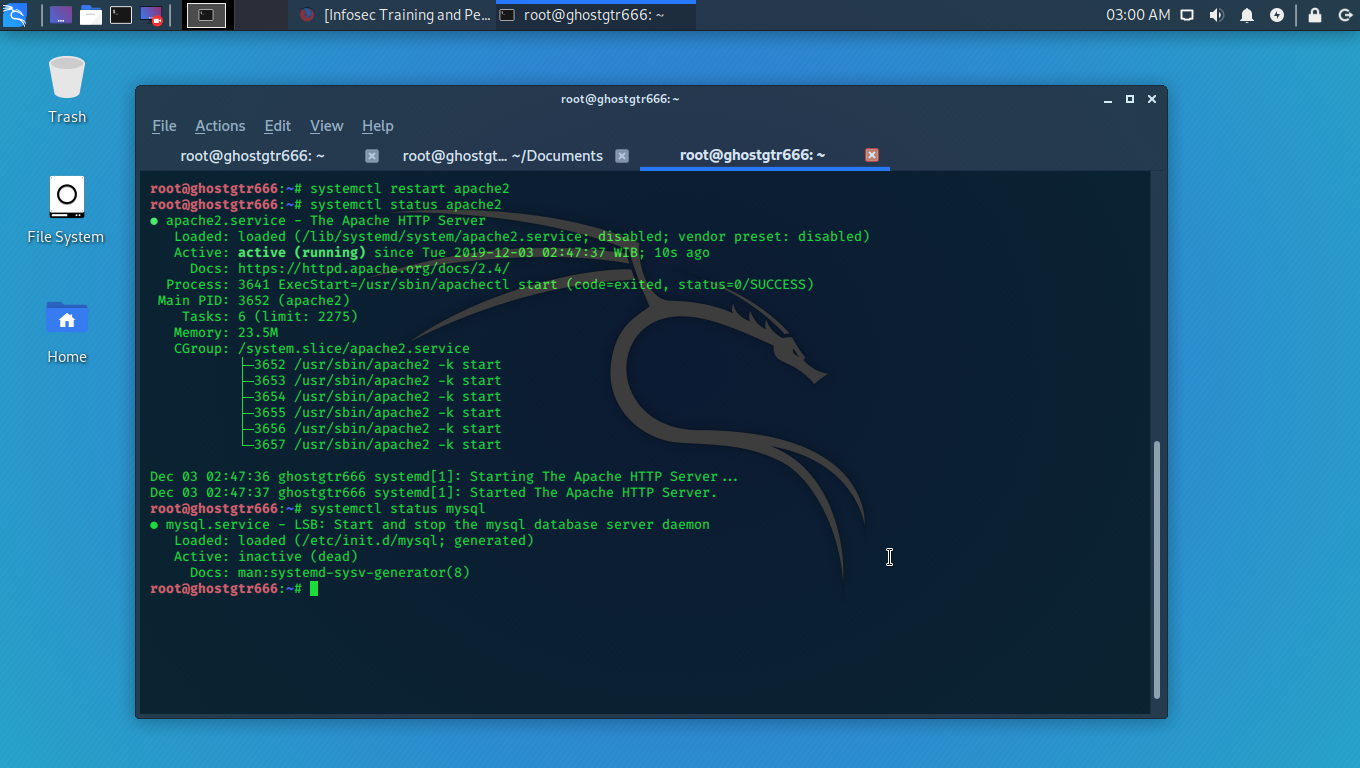
Task: Open the Edit menu in terminal
Action: click(x=277, y=126)
